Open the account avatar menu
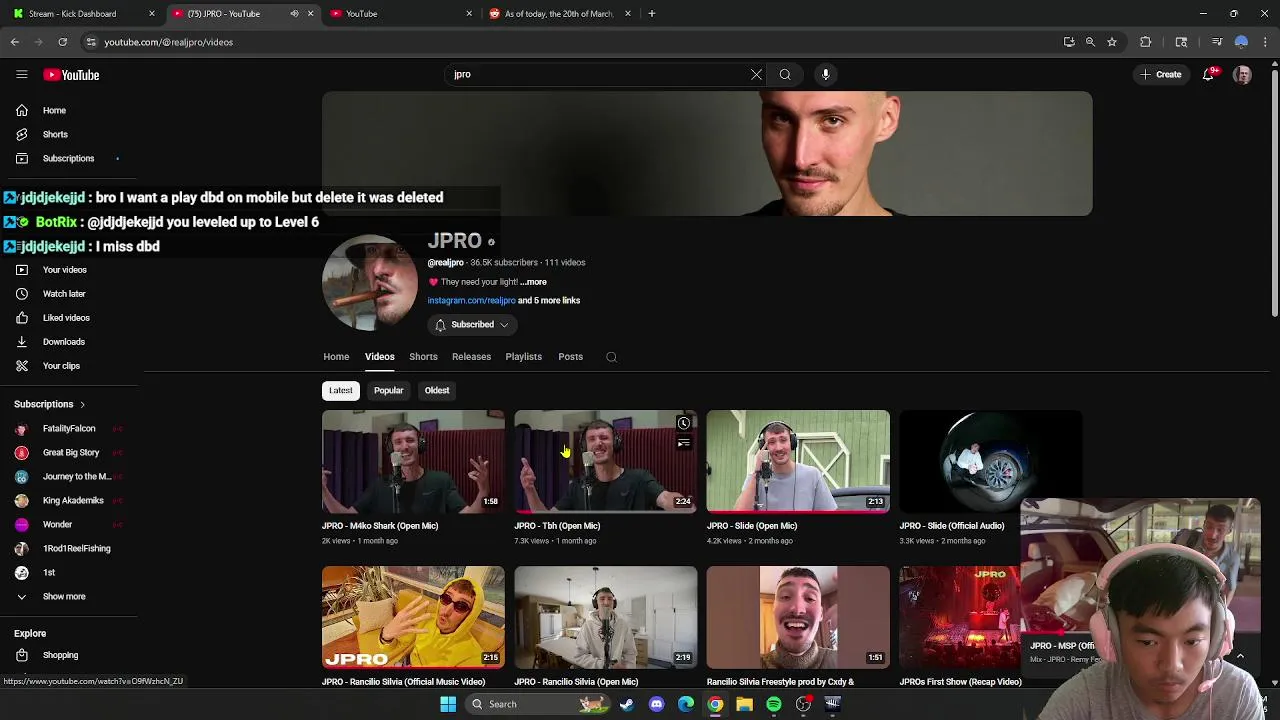The image size is (1280, 720). click(1242, 75)
